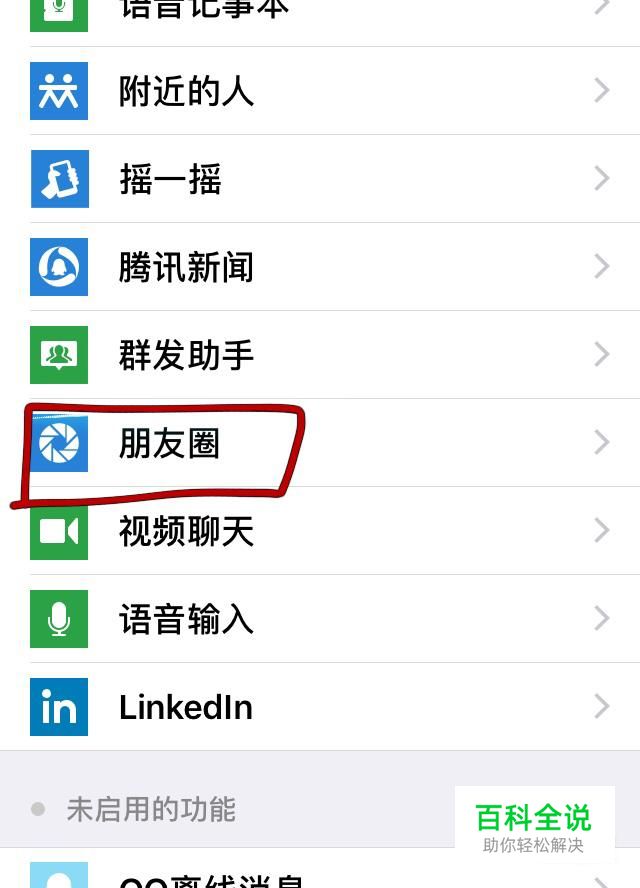Expand chevron on 朋友圈 row
Screen dimensions: 640x888
pyautogui.click(x=601, y=442)
